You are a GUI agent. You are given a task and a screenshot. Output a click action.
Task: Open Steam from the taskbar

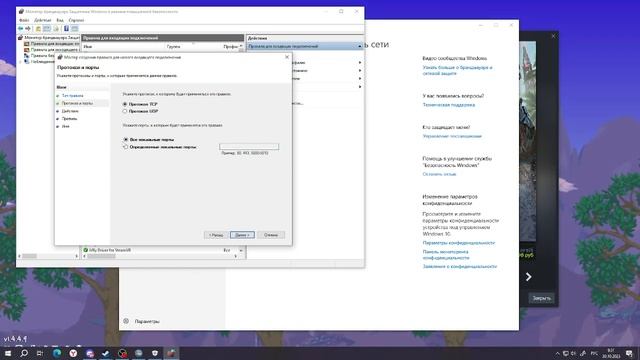106,353
